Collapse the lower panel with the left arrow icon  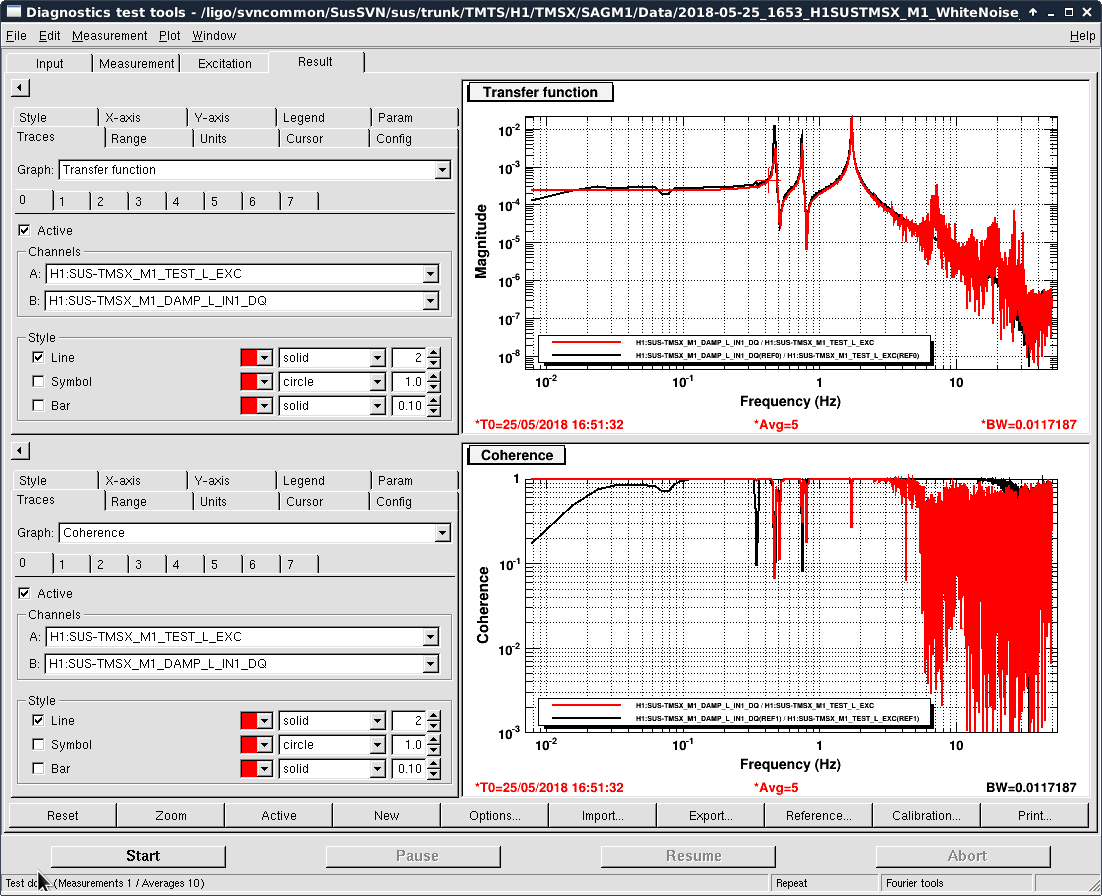click(20, 451)
